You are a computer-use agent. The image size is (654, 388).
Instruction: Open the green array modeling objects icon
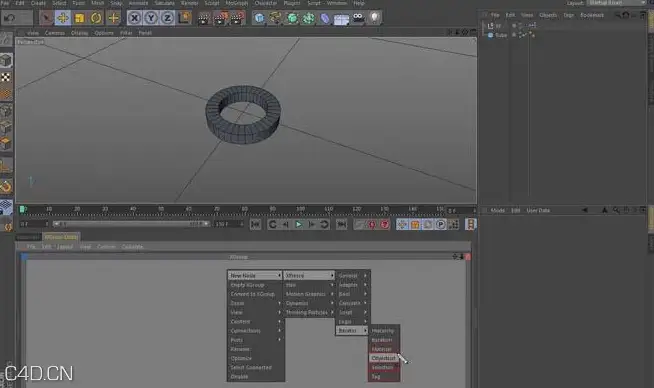click(309, 18)
